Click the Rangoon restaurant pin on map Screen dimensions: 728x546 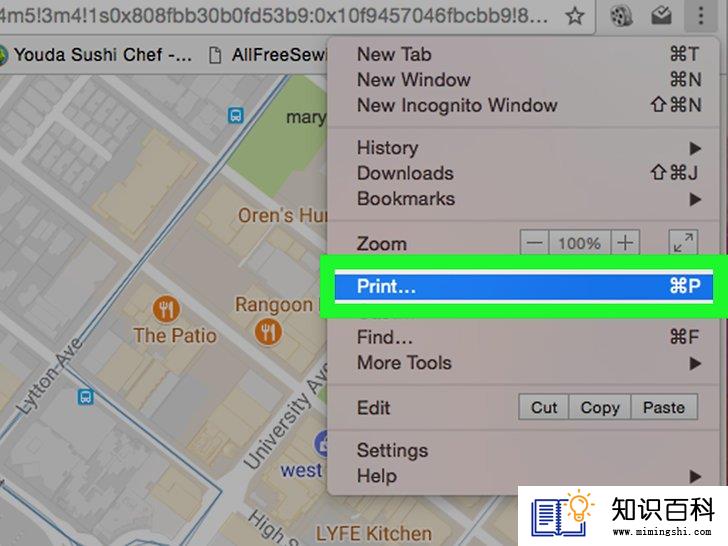tap(268, 332)
